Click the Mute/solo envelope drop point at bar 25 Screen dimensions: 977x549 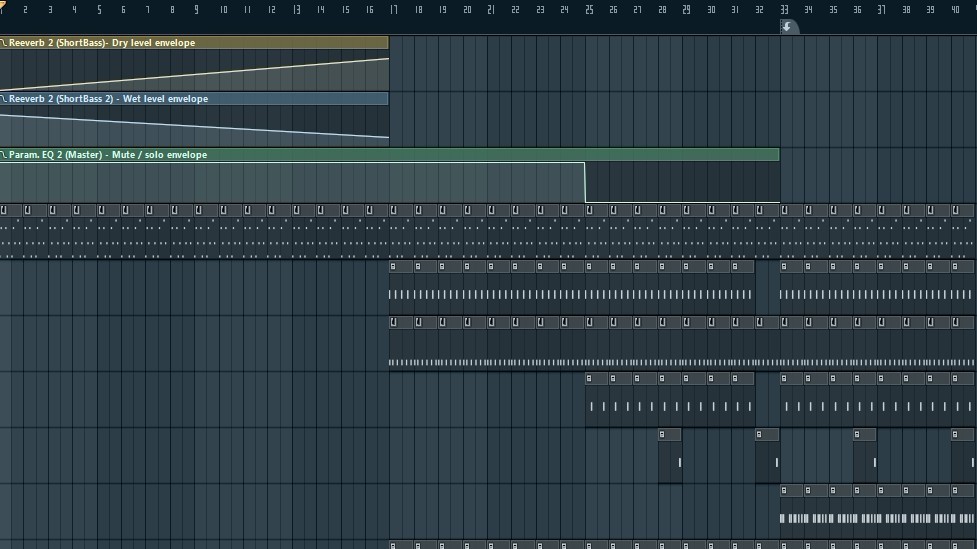click(x=586, y=163)
